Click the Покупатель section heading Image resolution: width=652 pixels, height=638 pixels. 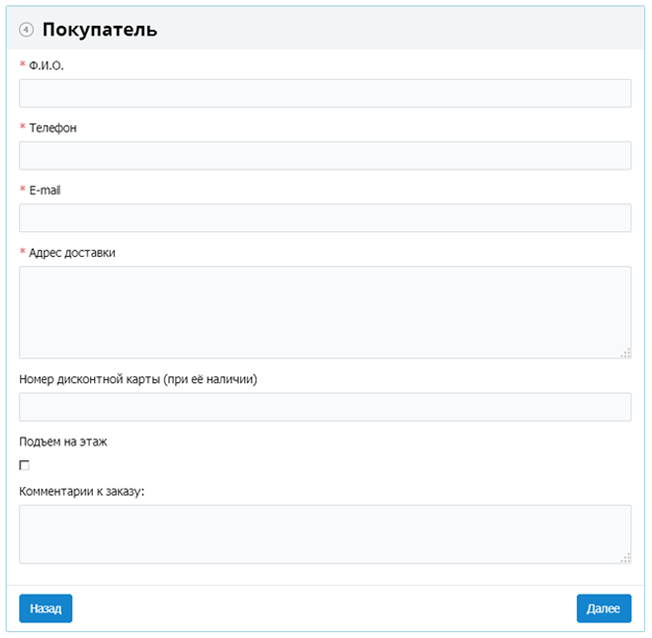tap(100, 30)
